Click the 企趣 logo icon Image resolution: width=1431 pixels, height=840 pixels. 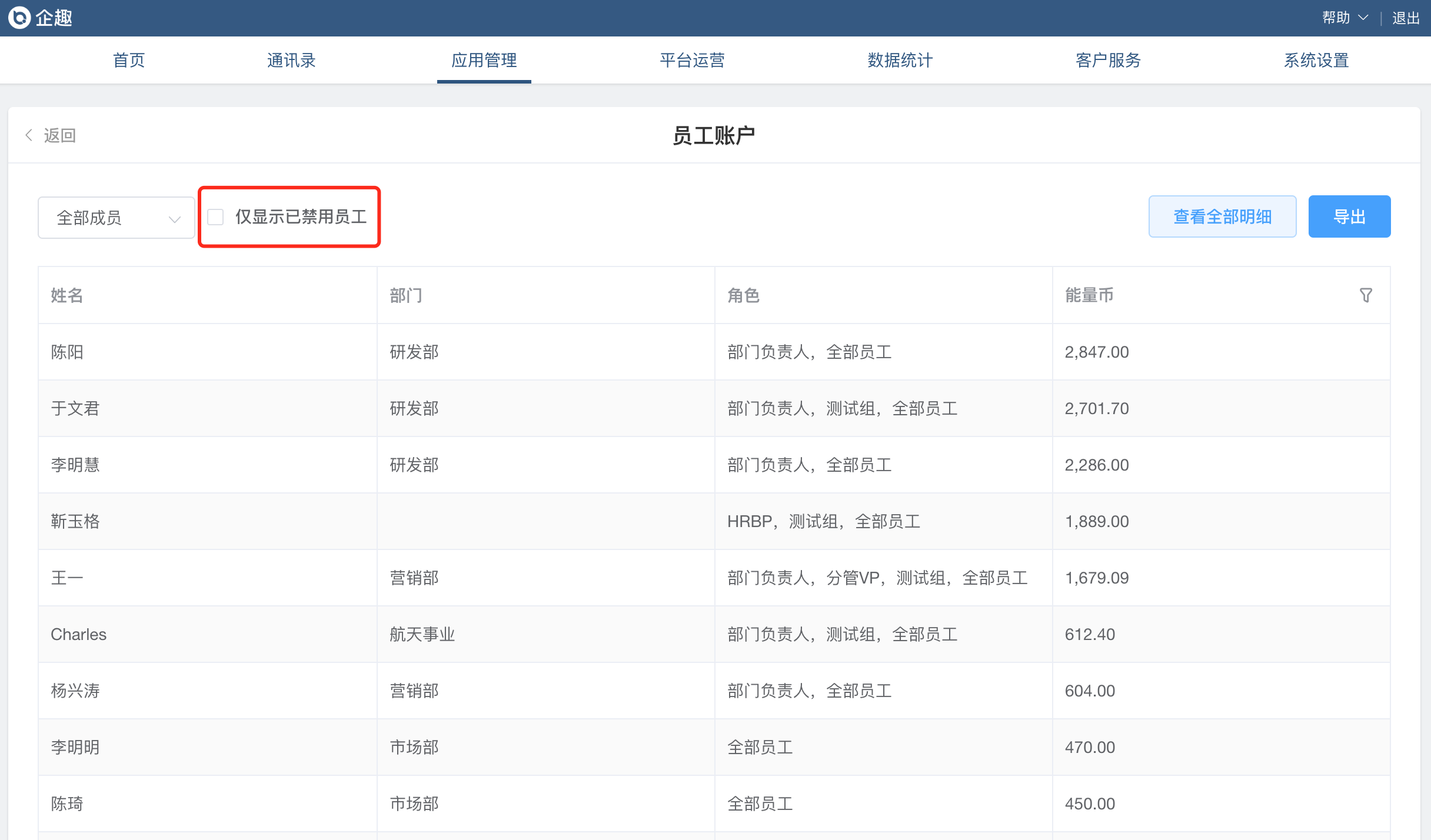click(19, 18)
